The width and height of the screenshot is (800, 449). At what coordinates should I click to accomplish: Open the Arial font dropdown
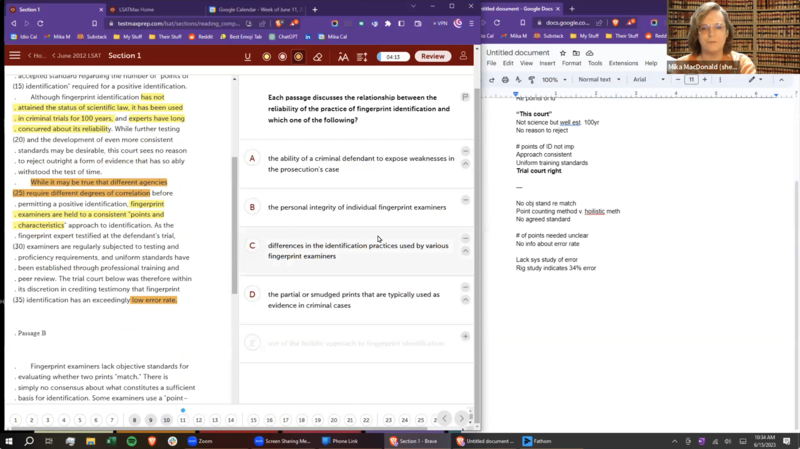pyautogui.click(x=646, y=80)
